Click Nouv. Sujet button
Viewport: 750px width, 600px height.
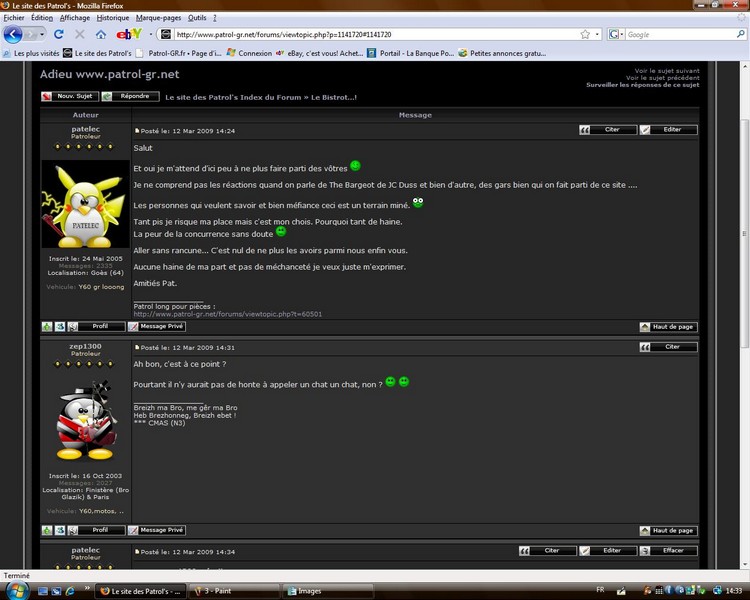70,96
